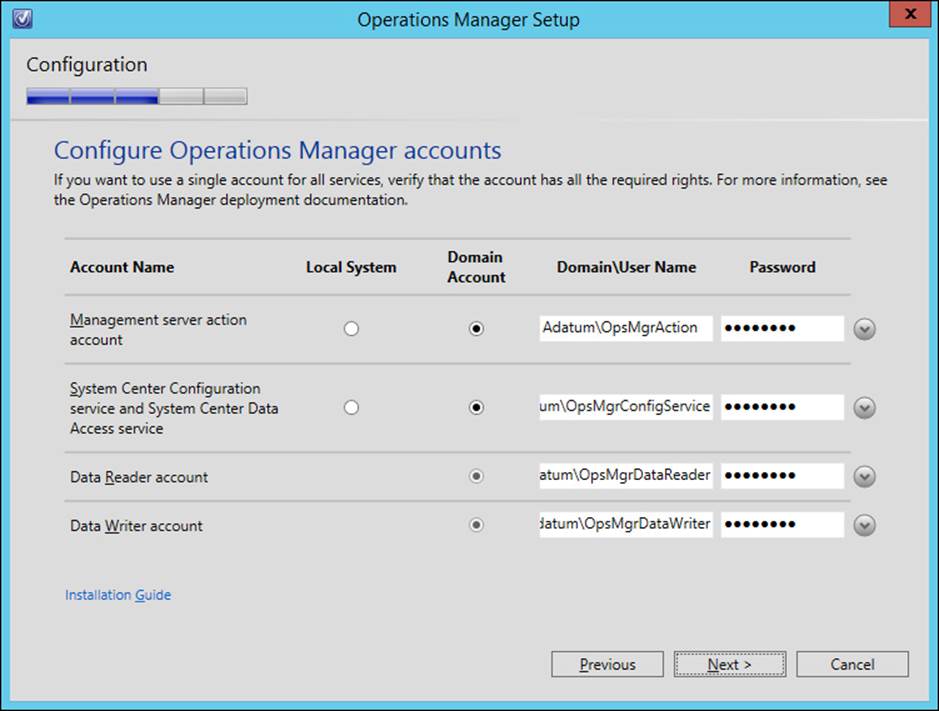Click the password field for OpsMgrConfigService
This screenshot has height=711, width=939.
(x=782, y=407)
